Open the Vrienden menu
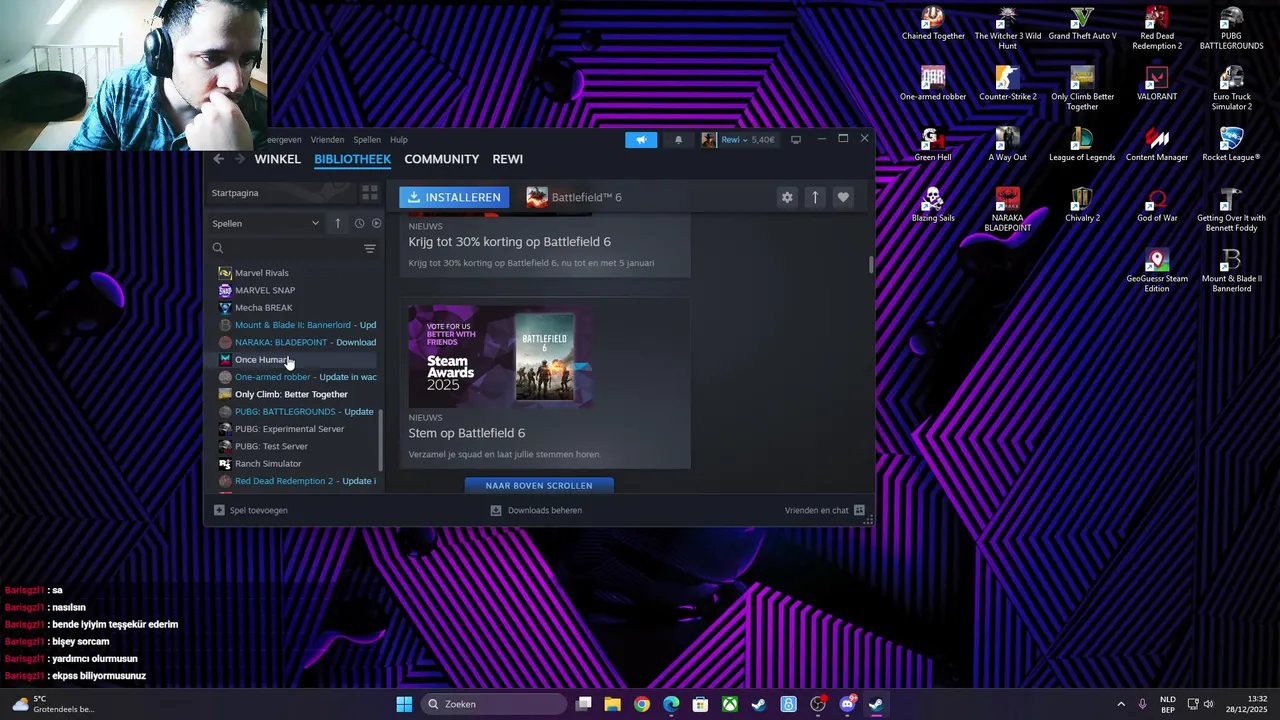Screen dimensions: 1280x720 click(x=327, y=140)
